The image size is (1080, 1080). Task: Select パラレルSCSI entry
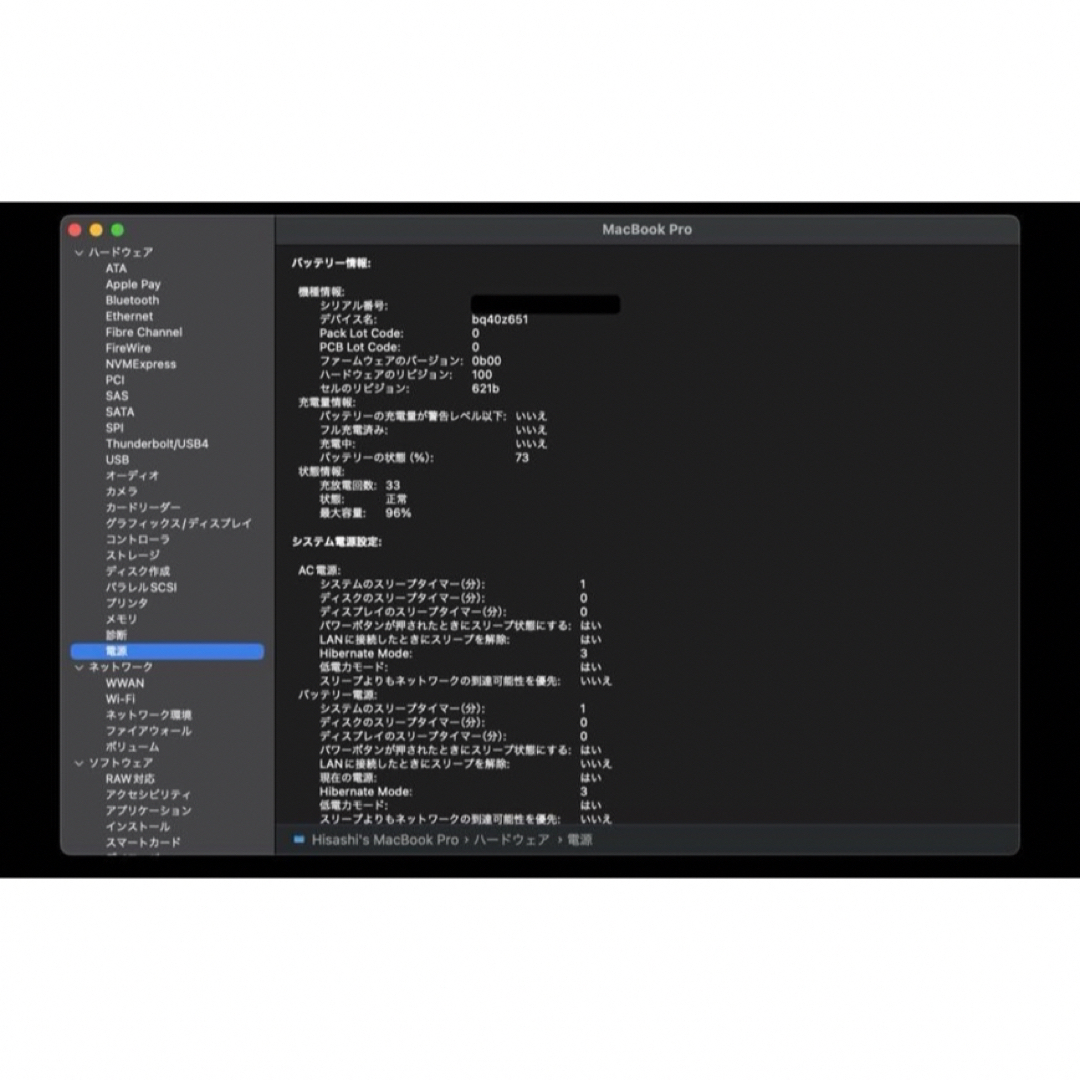pyautogui.click(x=141, y=588)
